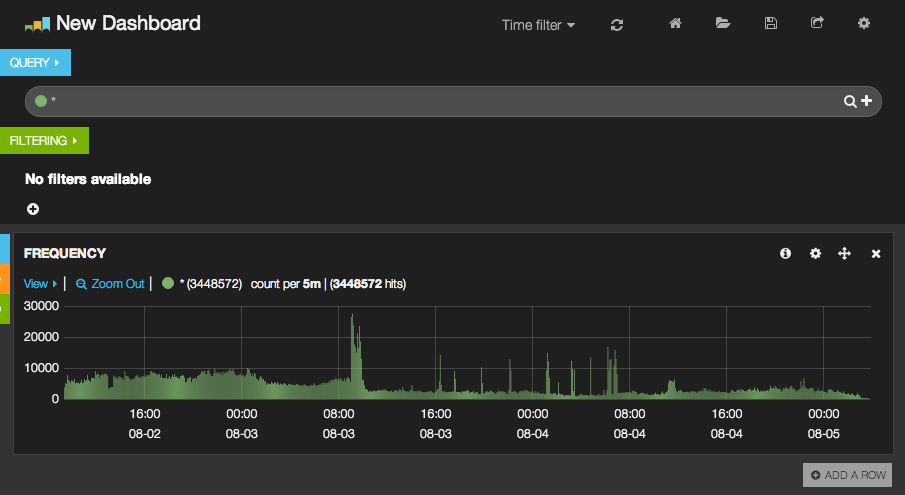This screenshot has width=905, height=495.
Task: Open dashboard settings gear in top bar
Action: (863, 23)
